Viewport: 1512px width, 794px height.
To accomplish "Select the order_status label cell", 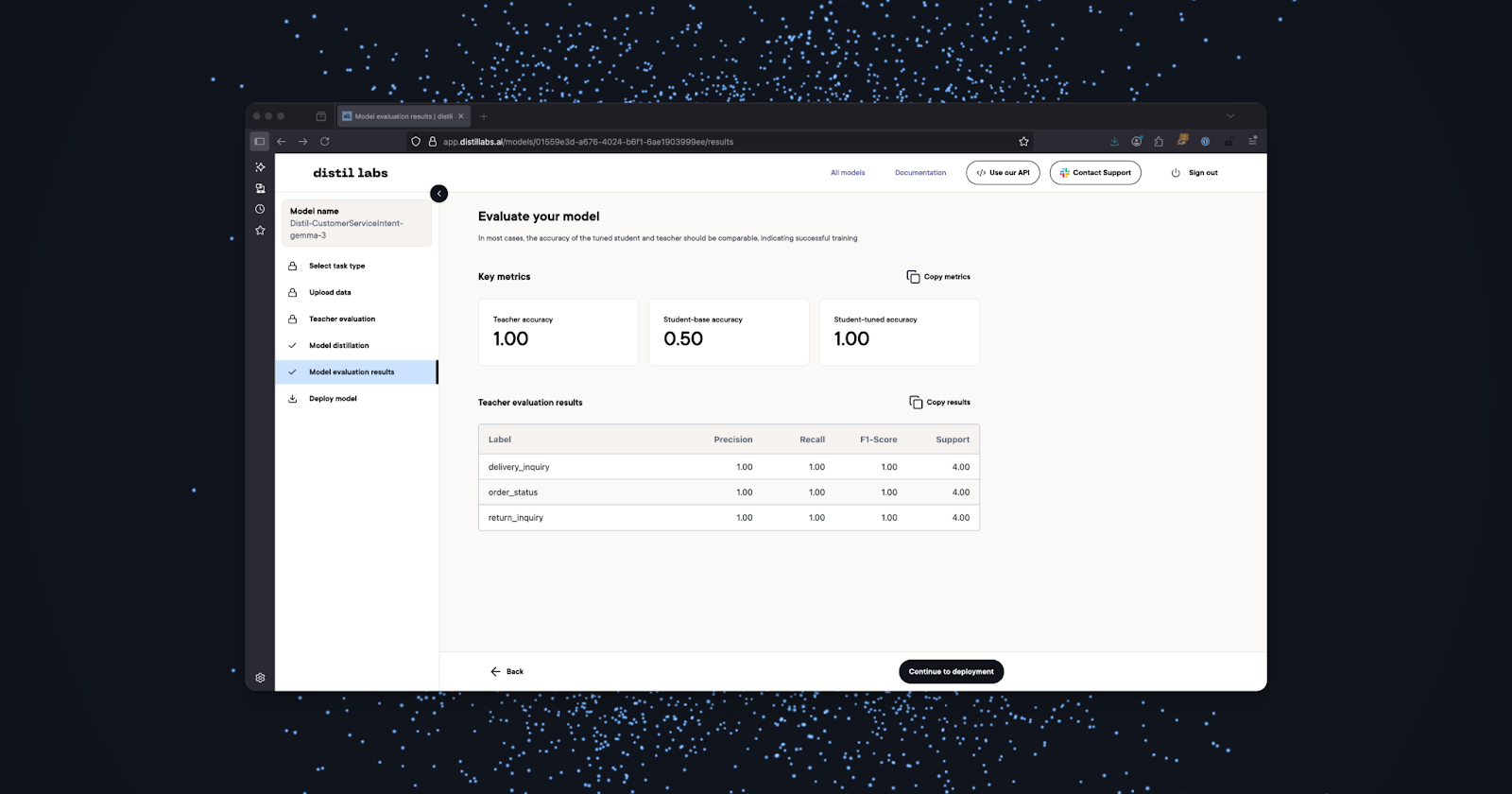I will click(x=513, y=492).
